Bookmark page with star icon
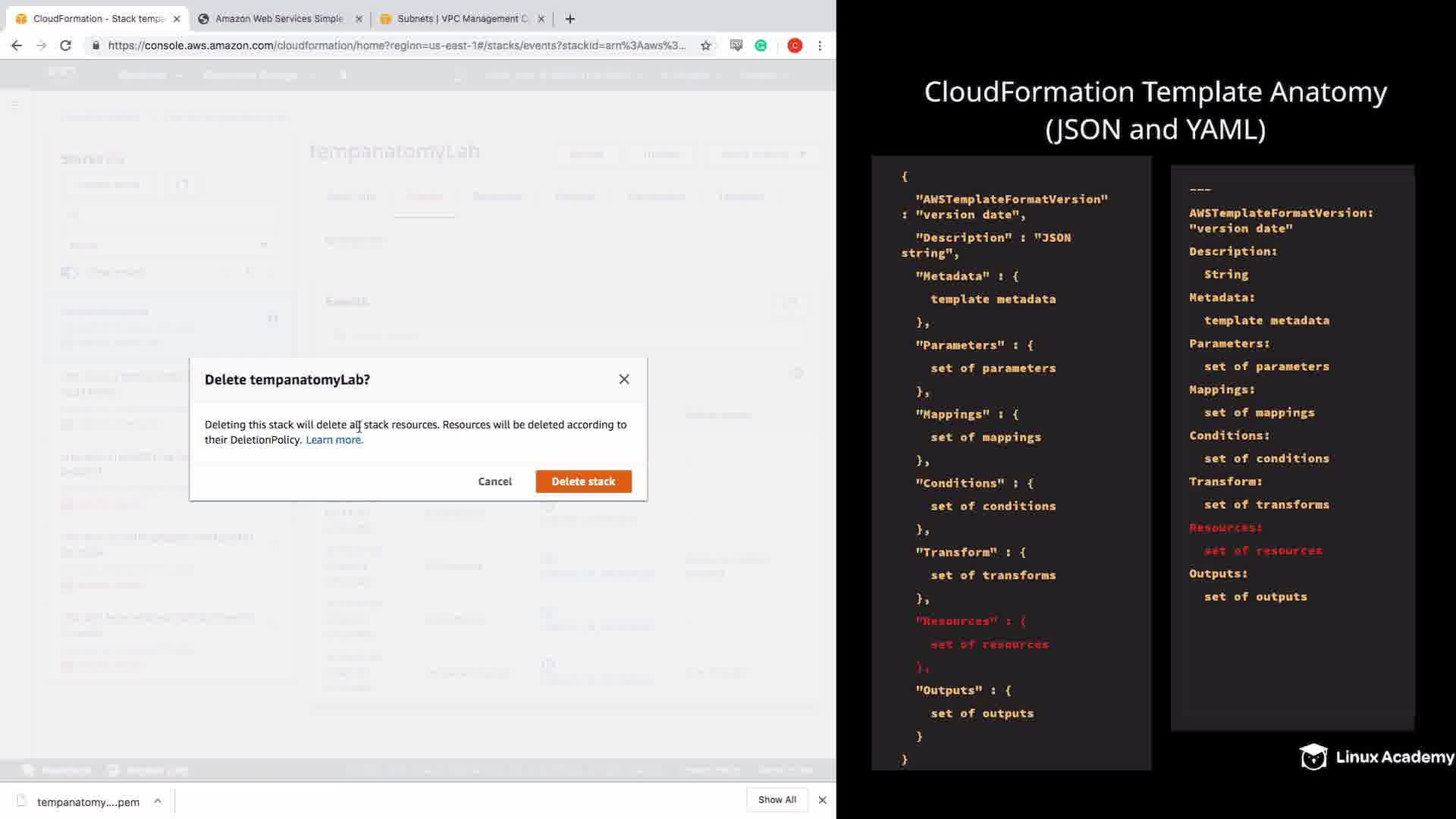The image size is (1456, 819). point(706,45)
